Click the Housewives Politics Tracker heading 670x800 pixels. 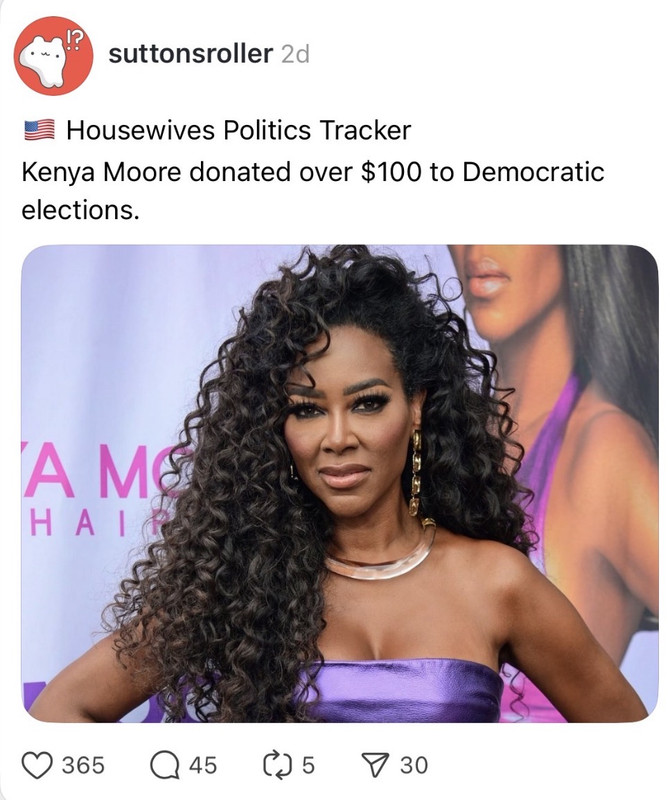[238, 130]
